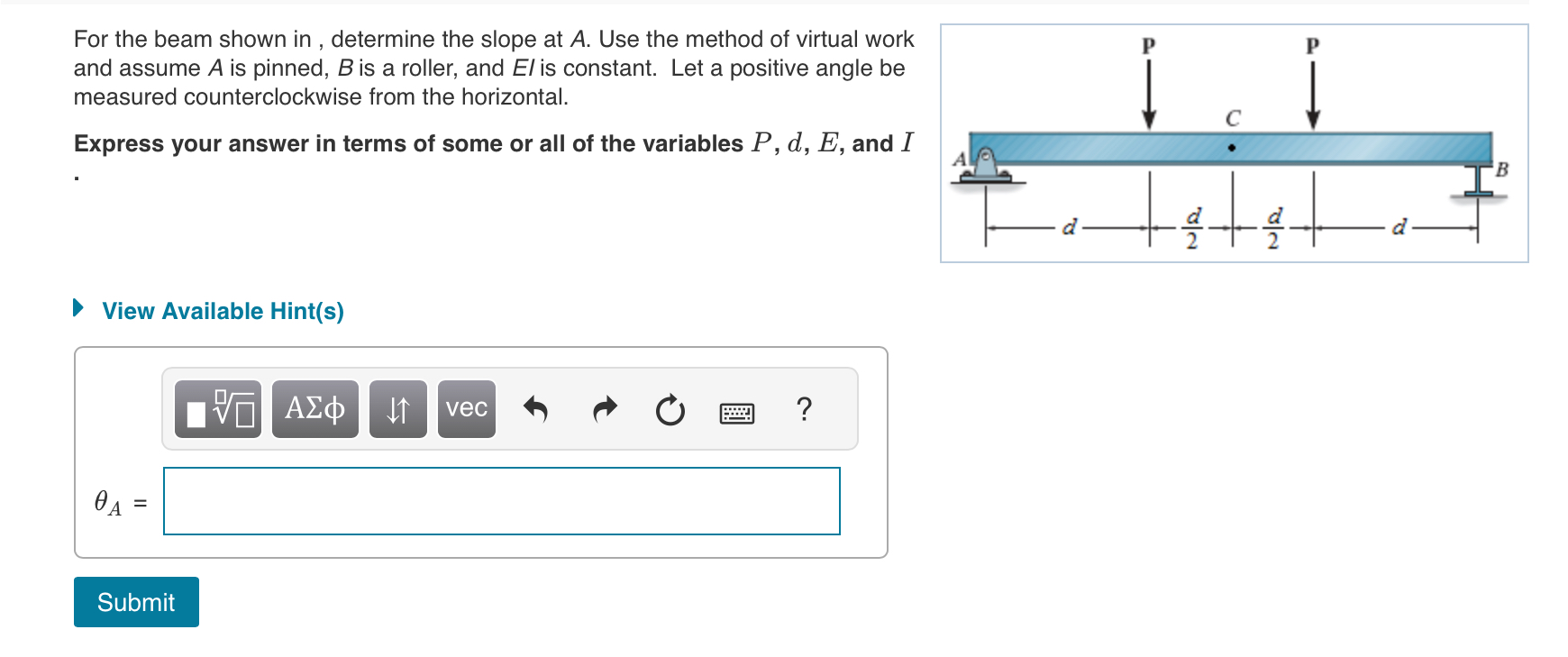Submit your answer
Image resolution: width=1568 pixels, height=657 pixels.
point(136,602)
